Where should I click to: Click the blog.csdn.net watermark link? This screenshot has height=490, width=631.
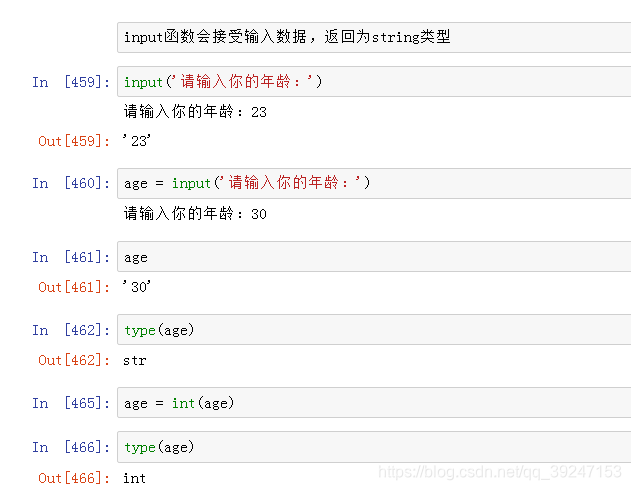coord(500,472)
